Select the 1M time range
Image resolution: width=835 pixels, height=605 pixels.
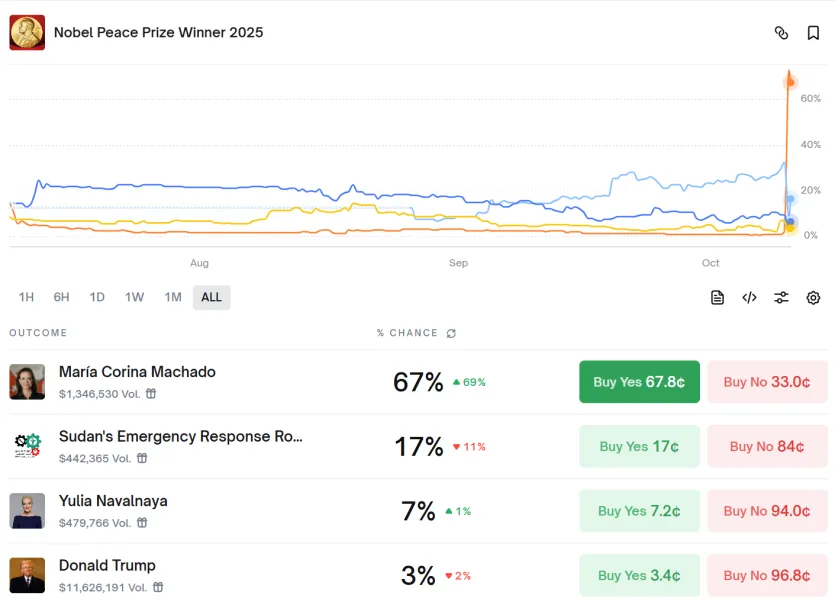pyautogui.click(x=173, y=297)
